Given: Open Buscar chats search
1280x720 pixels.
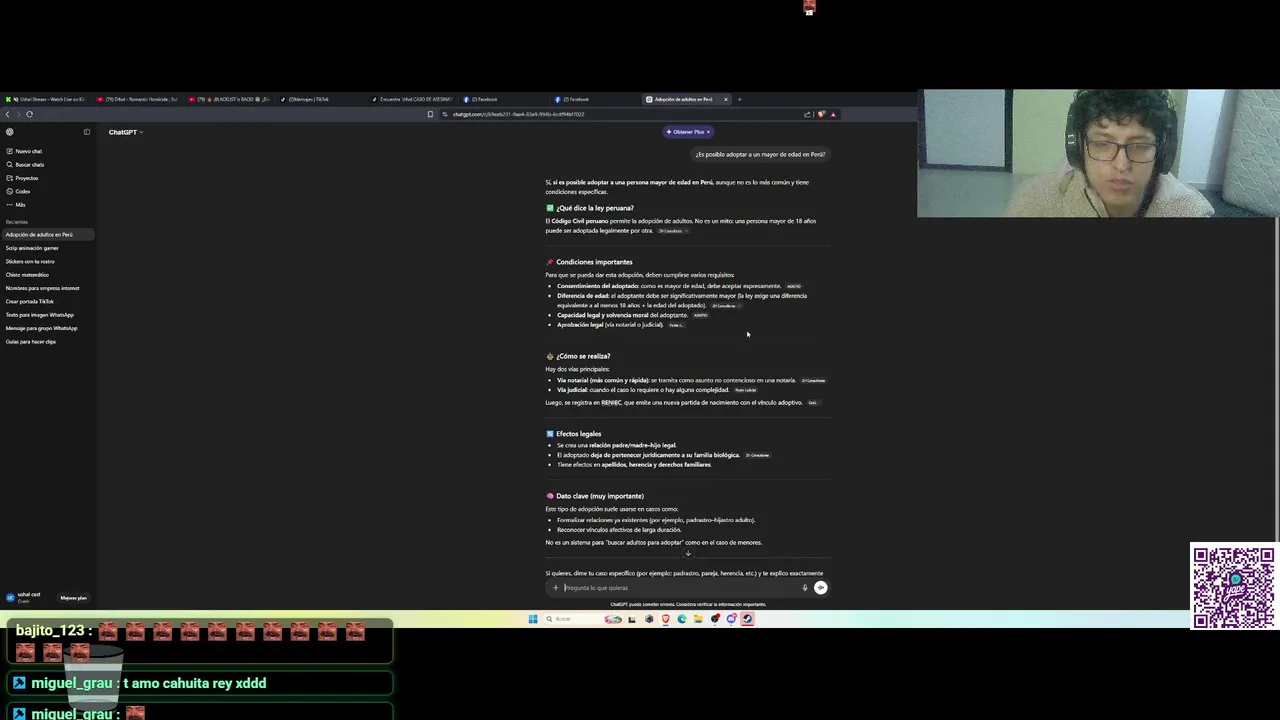Looking at the screenshot, I should coord(25,164).
